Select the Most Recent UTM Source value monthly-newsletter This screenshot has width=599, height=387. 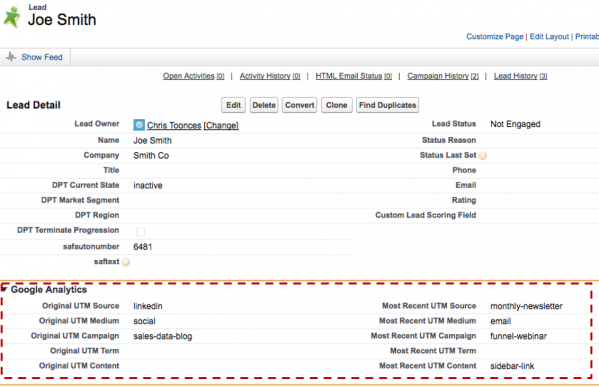click(526, 306)
